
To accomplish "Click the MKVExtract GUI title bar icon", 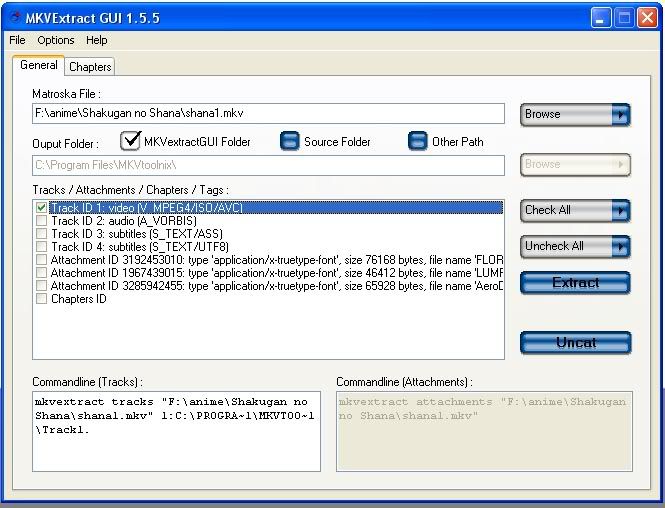I will coord(15,18).
